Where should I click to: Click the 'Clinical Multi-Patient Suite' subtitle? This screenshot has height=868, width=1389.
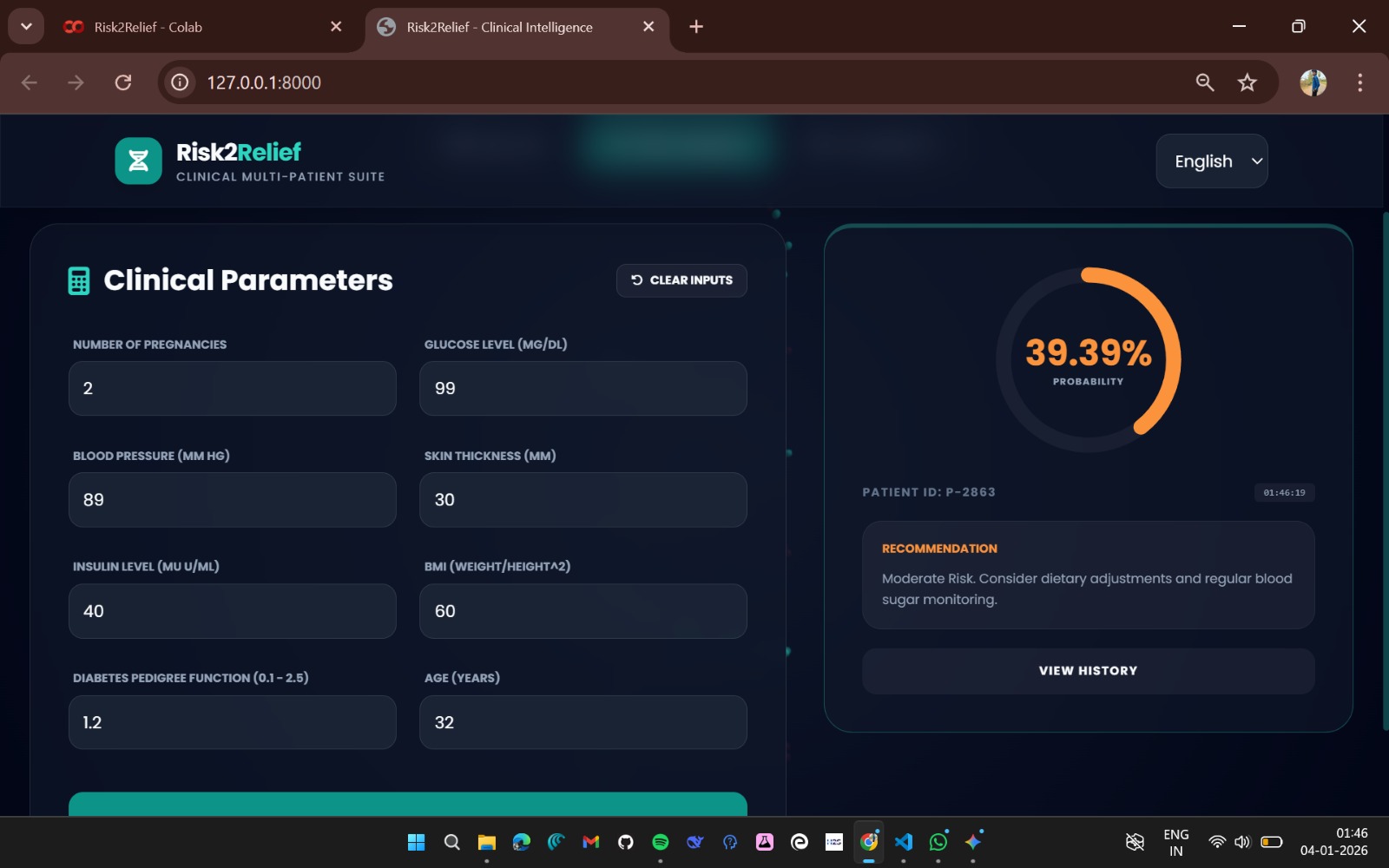coord(280,177)
